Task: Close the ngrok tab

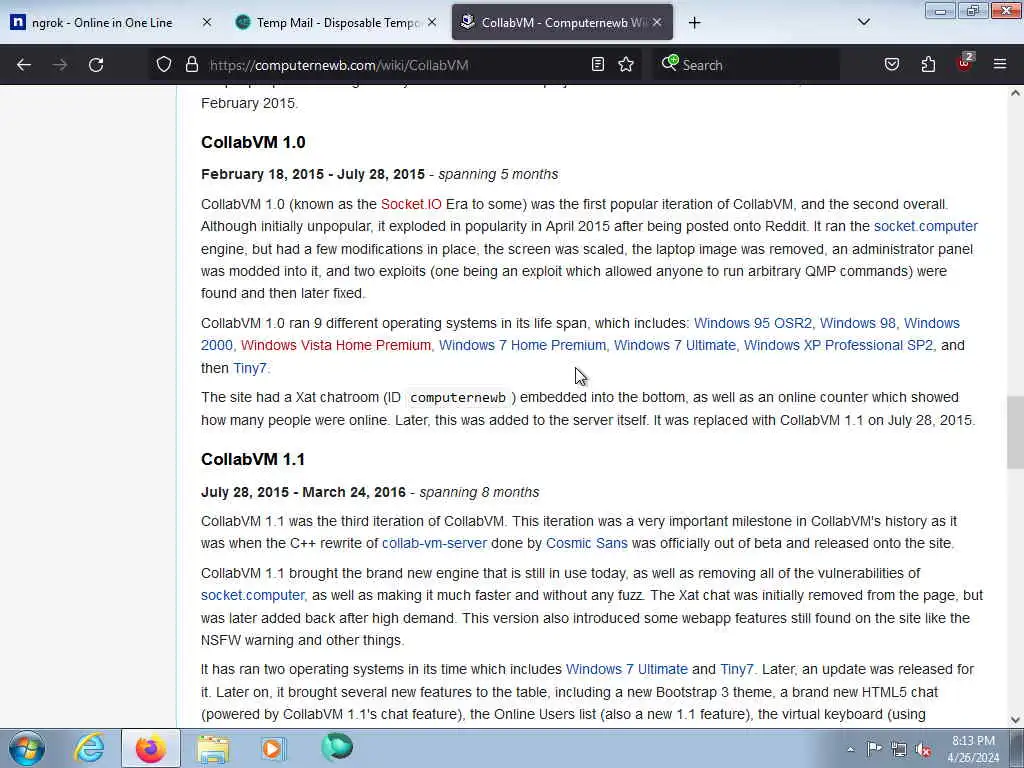Action: [x=206, y=22]
